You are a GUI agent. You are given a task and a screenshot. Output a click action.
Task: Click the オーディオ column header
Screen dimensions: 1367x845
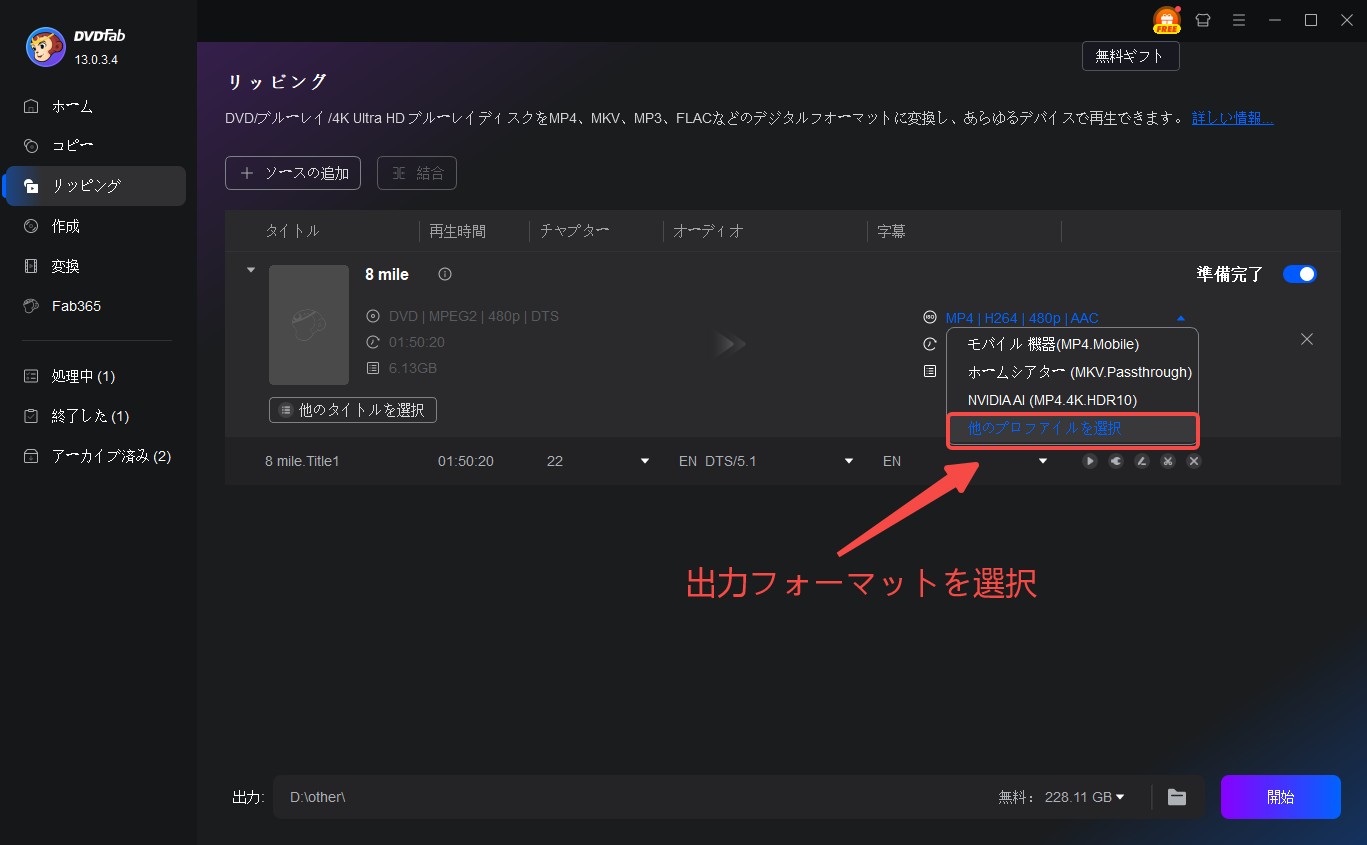(708, 231)
